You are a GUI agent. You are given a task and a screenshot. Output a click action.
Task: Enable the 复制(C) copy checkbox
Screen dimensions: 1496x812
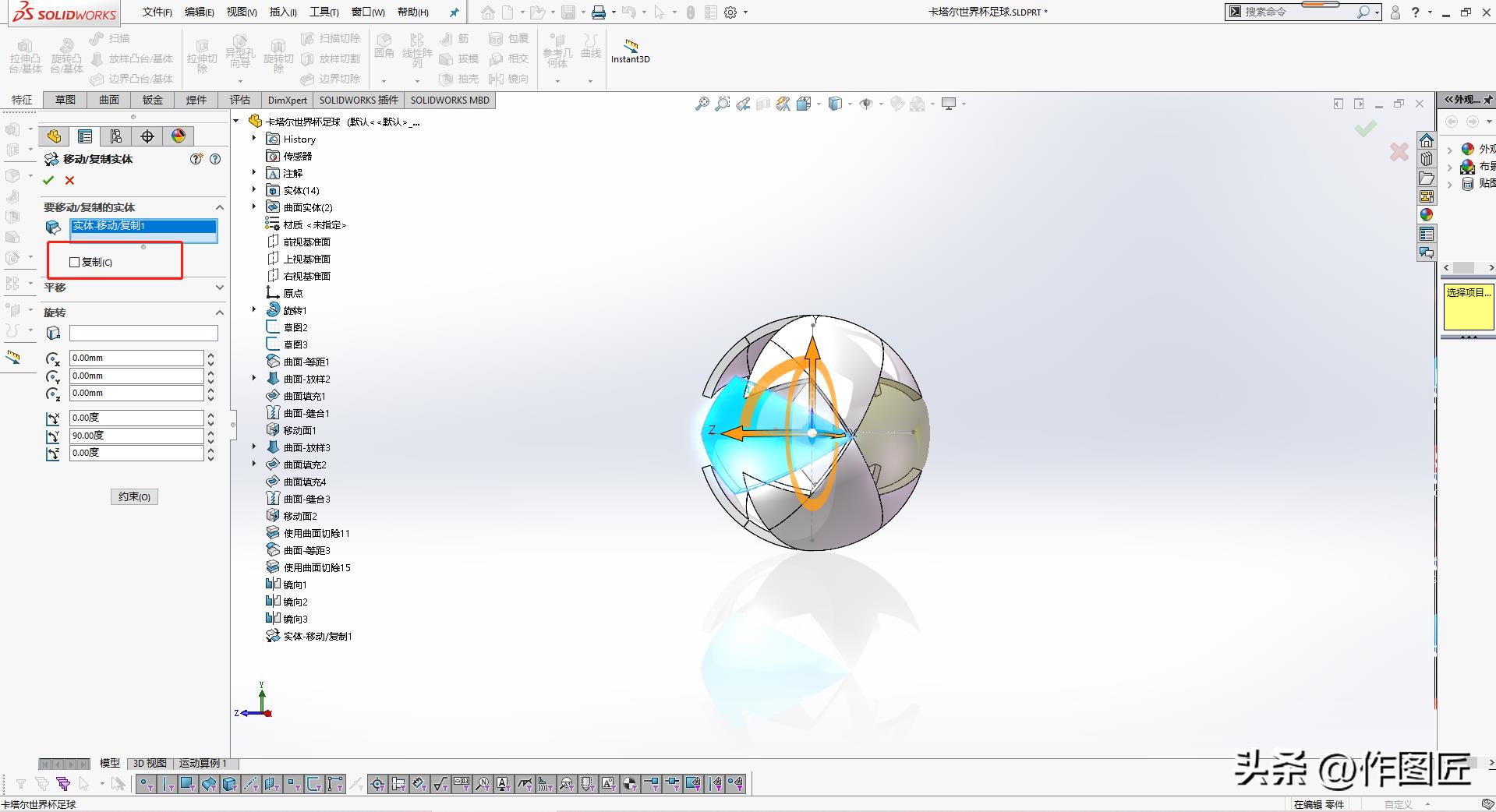point(75,263)
